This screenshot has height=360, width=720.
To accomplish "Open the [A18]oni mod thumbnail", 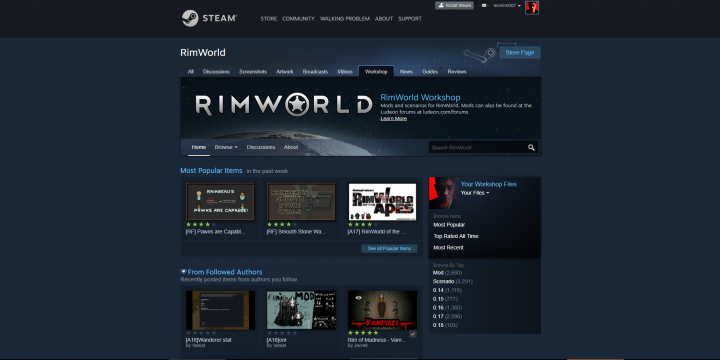I will [301, 310].
